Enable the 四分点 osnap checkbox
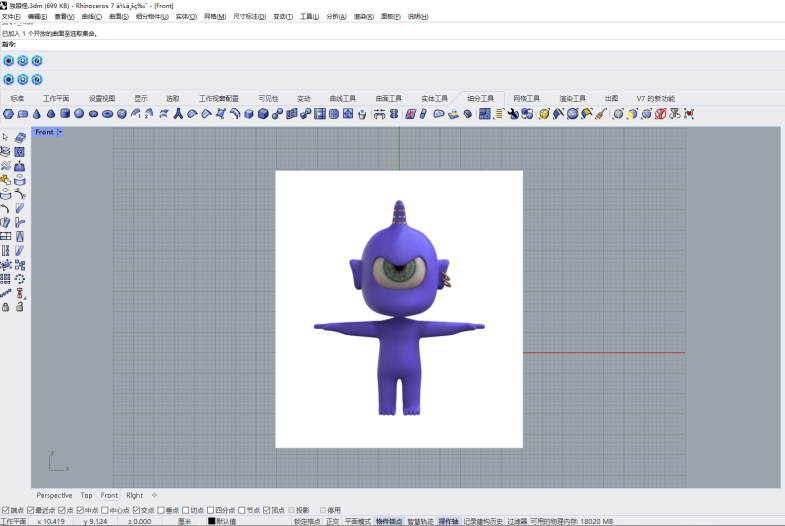The height and width of the screenshot is (526, 785). 210,510
